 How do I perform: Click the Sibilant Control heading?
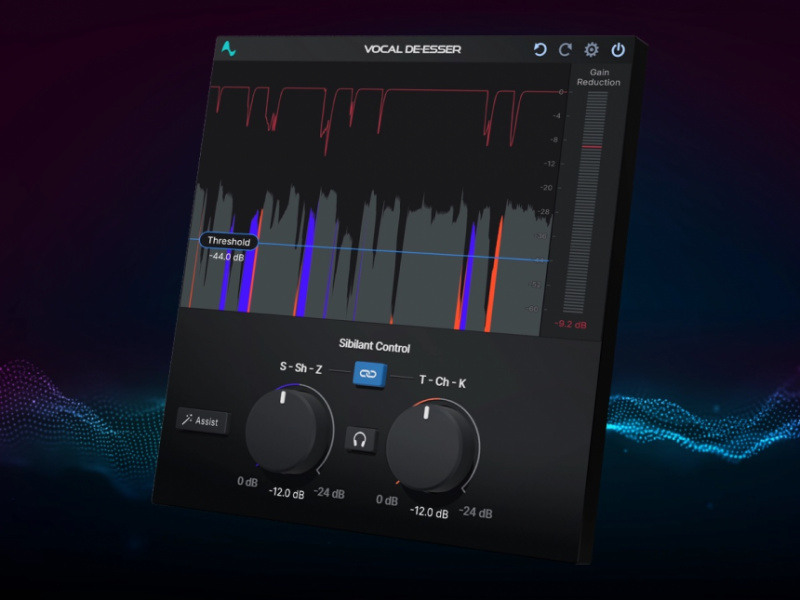[374, 346]
